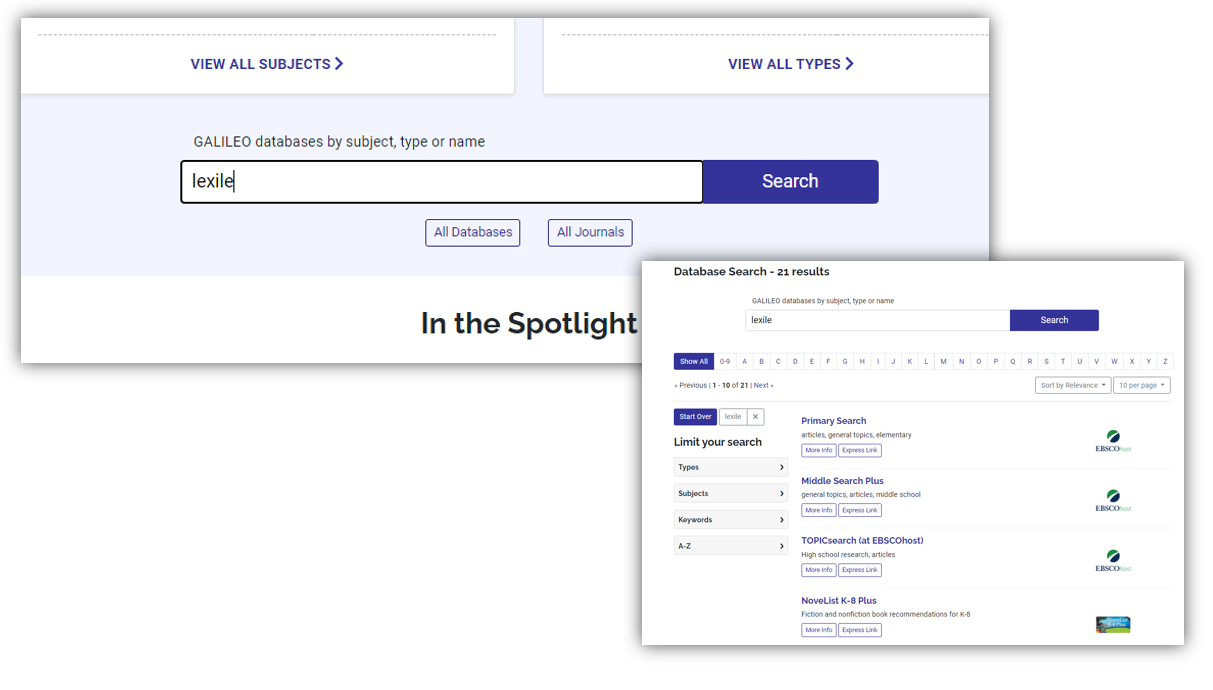
Task: Click the large Search button on homepage
Action: 790,182
